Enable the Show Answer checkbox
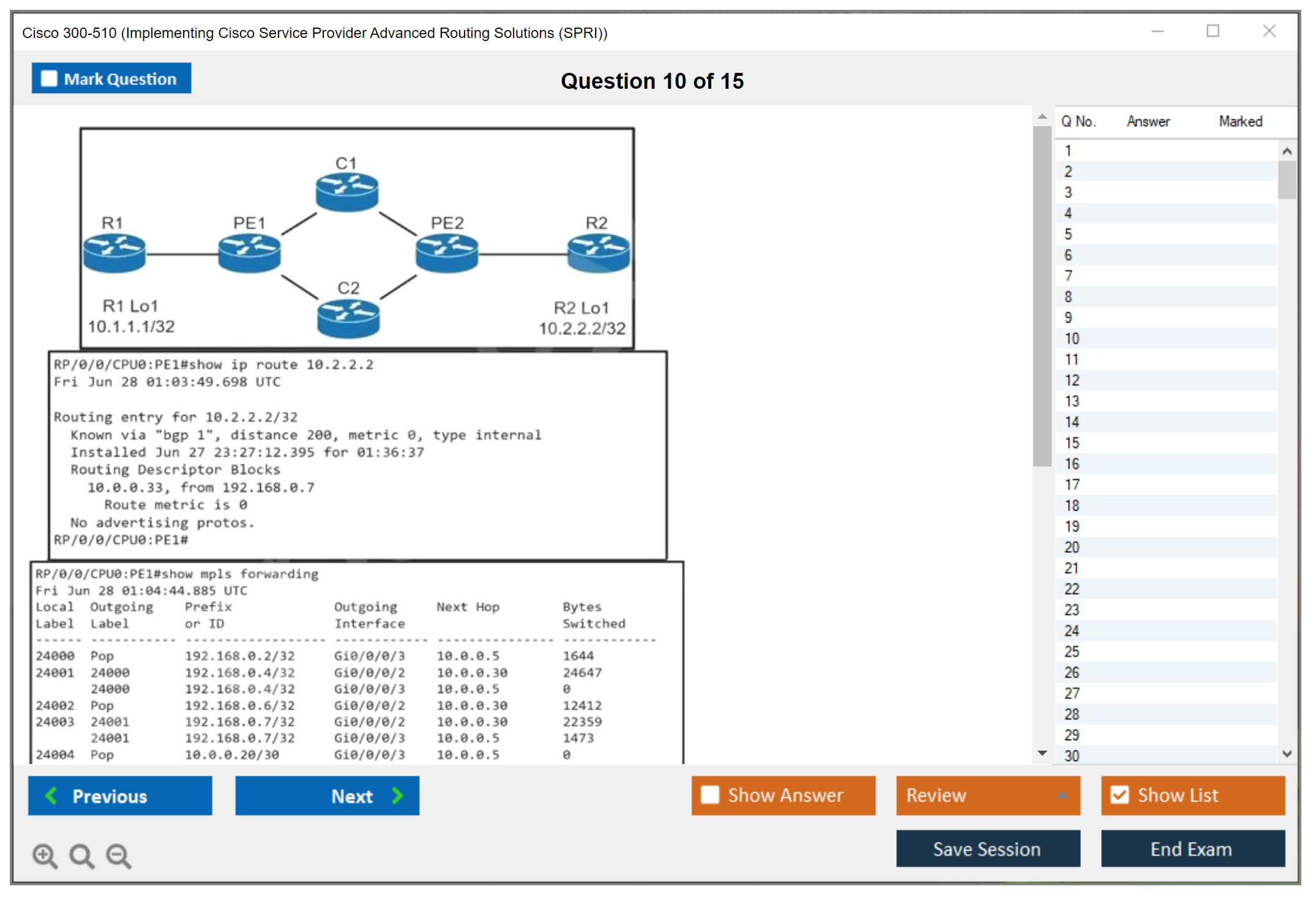This screenshot has height=900, width=1316. click(710, 795)
